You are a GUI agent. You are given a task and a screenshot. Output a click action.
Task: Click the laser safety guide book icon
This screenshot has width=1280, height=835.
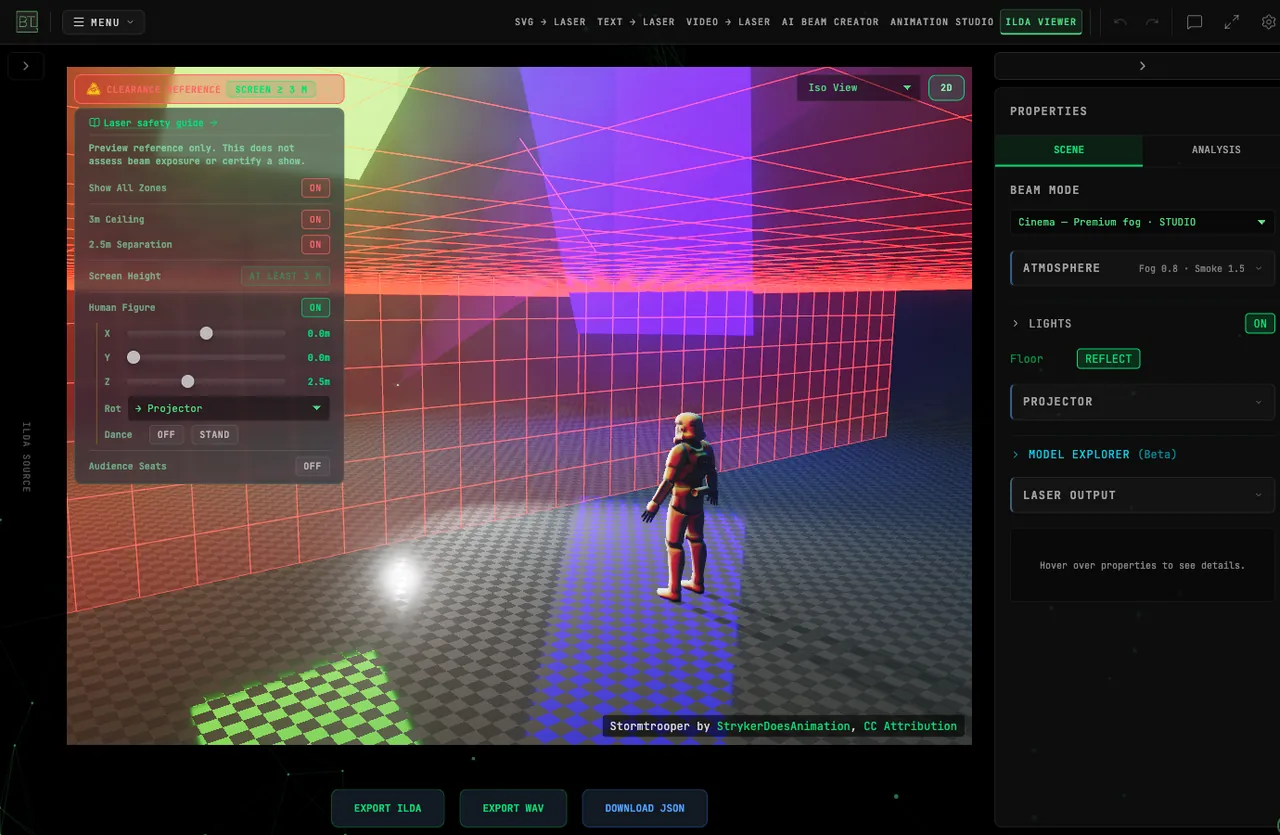coord(94,123)
